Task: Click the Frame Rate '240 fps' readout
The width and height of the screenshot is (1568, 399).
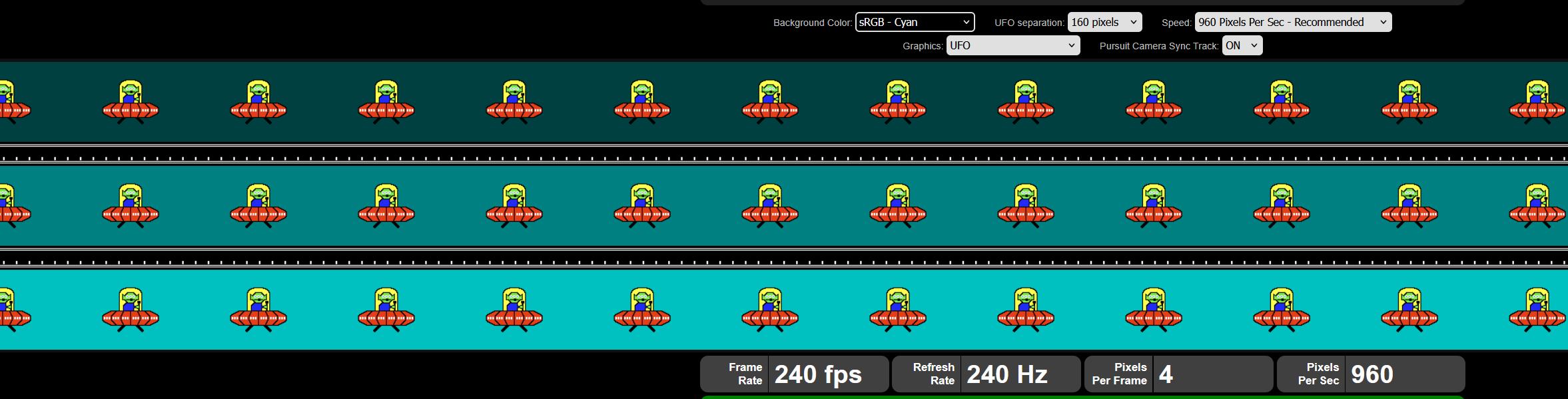Action: (x=818, y=374)
